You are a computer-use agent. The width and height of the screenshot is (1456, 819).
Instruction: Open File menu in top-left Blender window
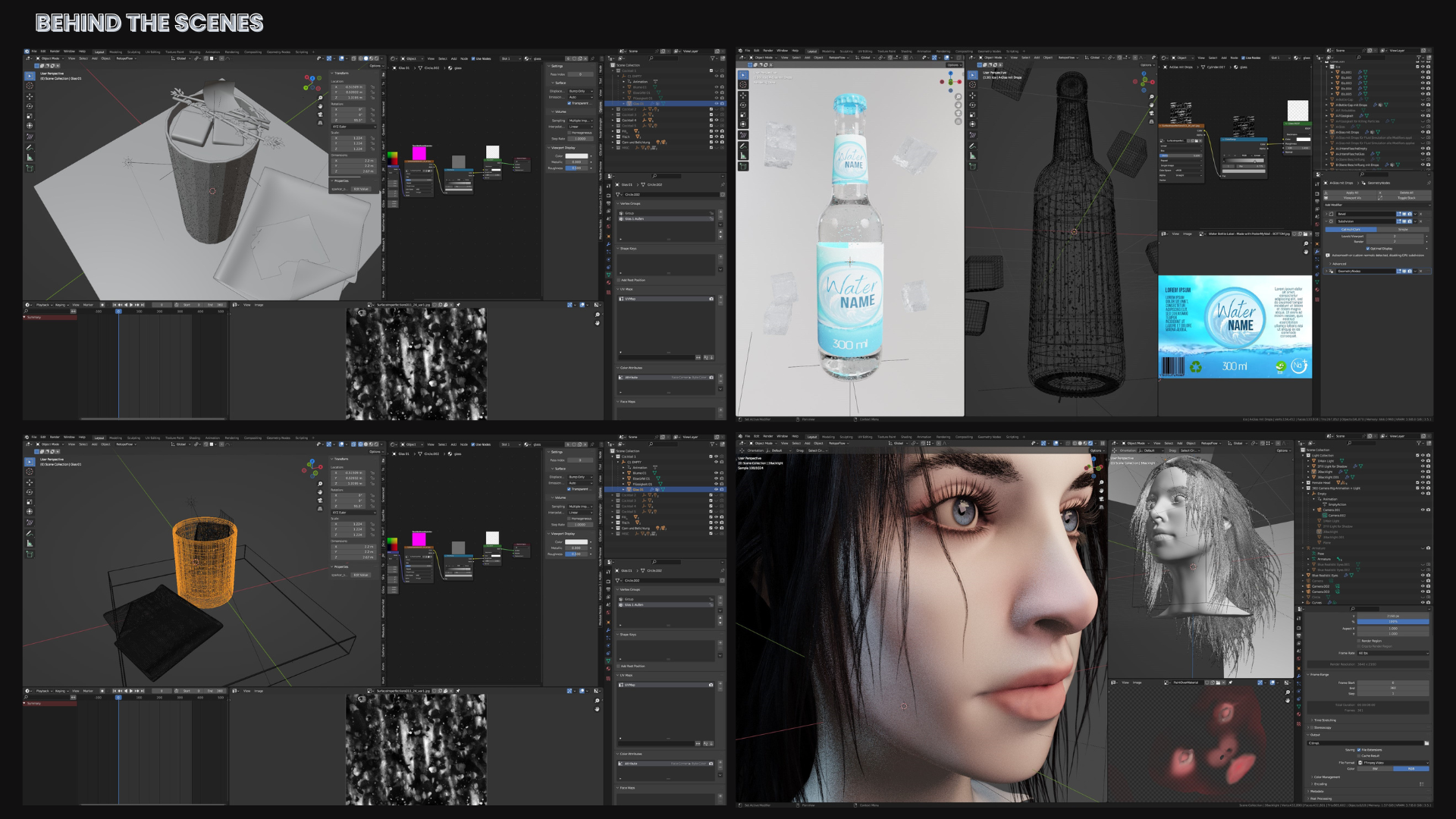34,51
